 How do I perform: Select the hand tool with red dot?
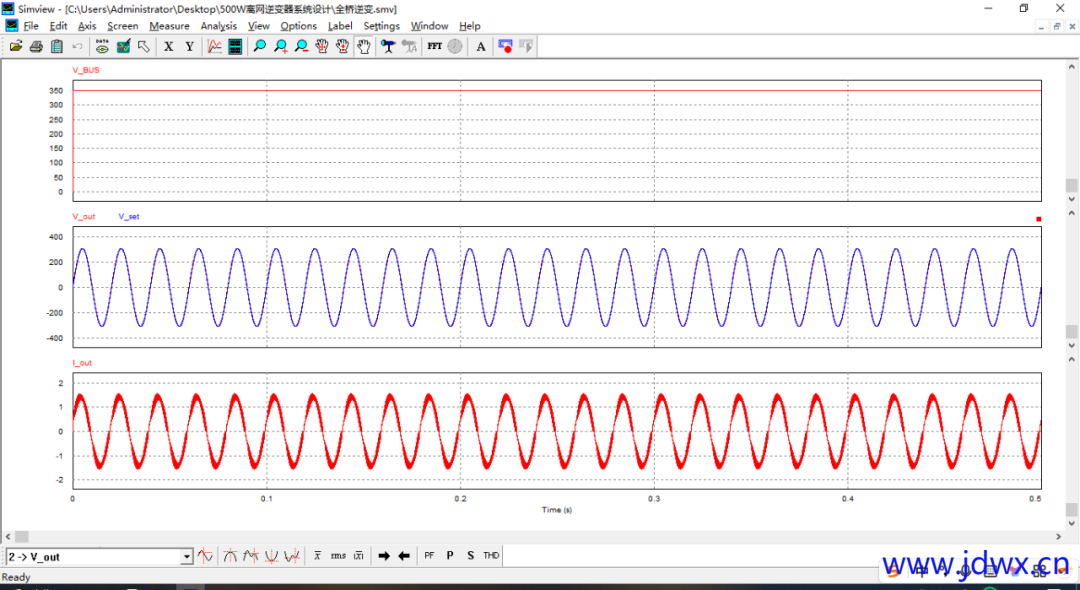[x=342, y=47]
